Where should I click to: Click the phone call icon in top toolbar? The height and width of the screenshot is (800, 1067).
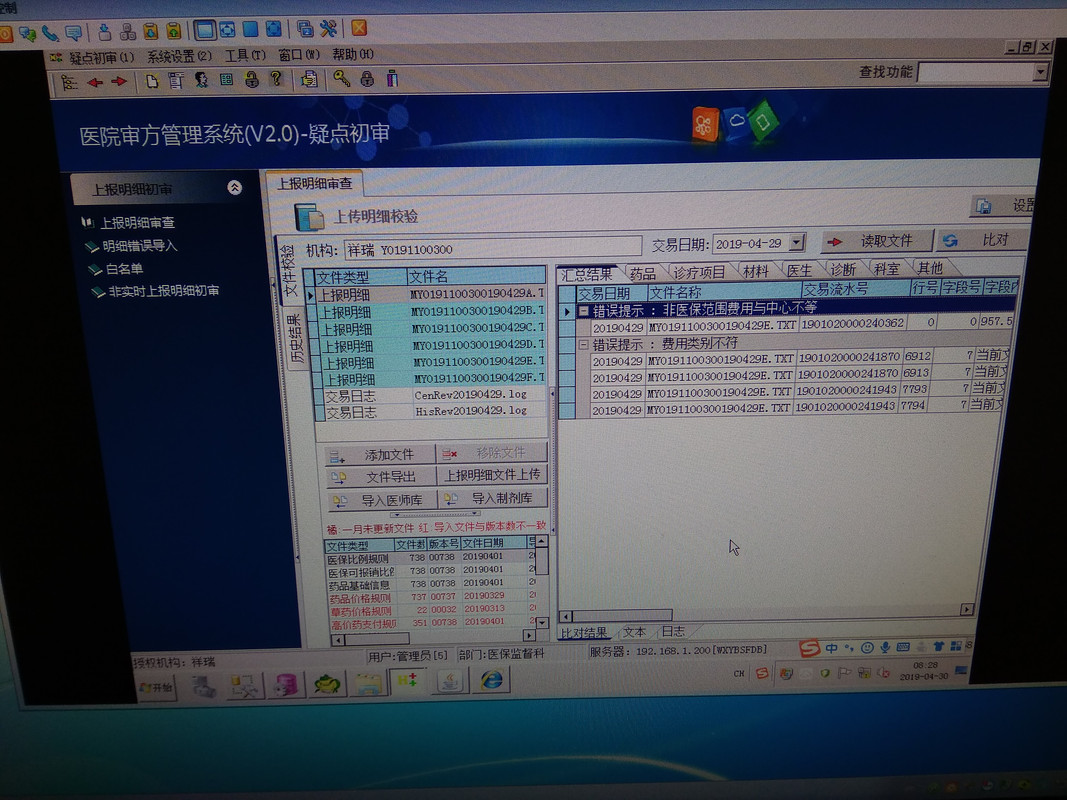click(50, 32)
